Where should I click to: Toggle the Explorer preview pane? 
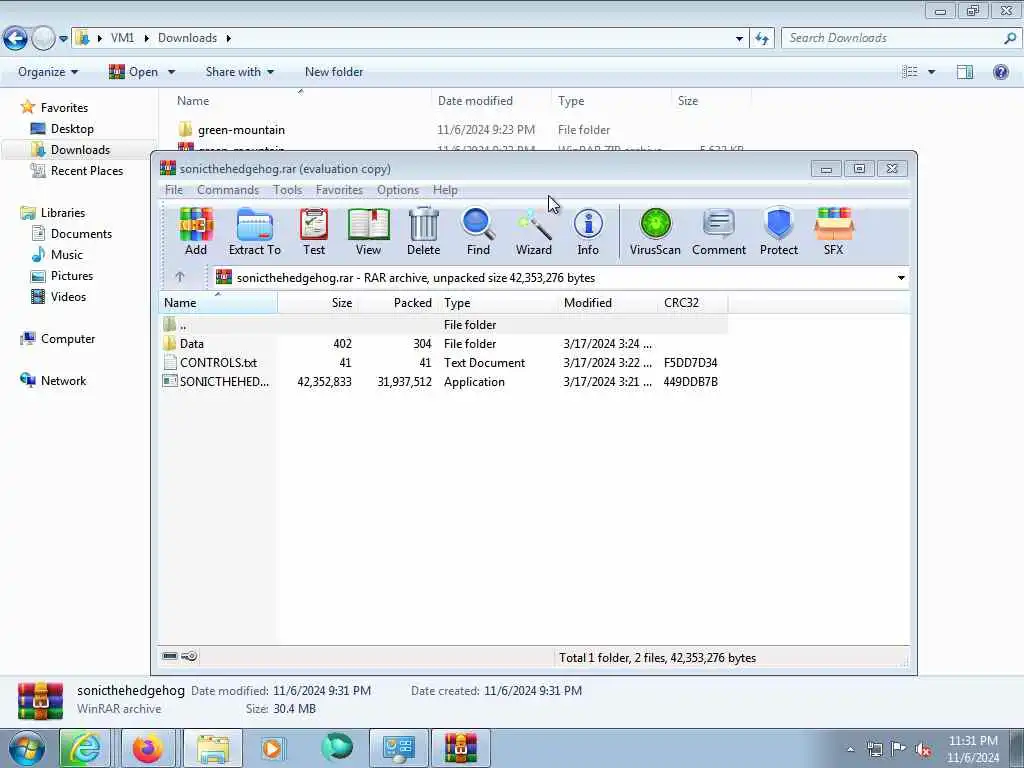(x=965, y=72)
